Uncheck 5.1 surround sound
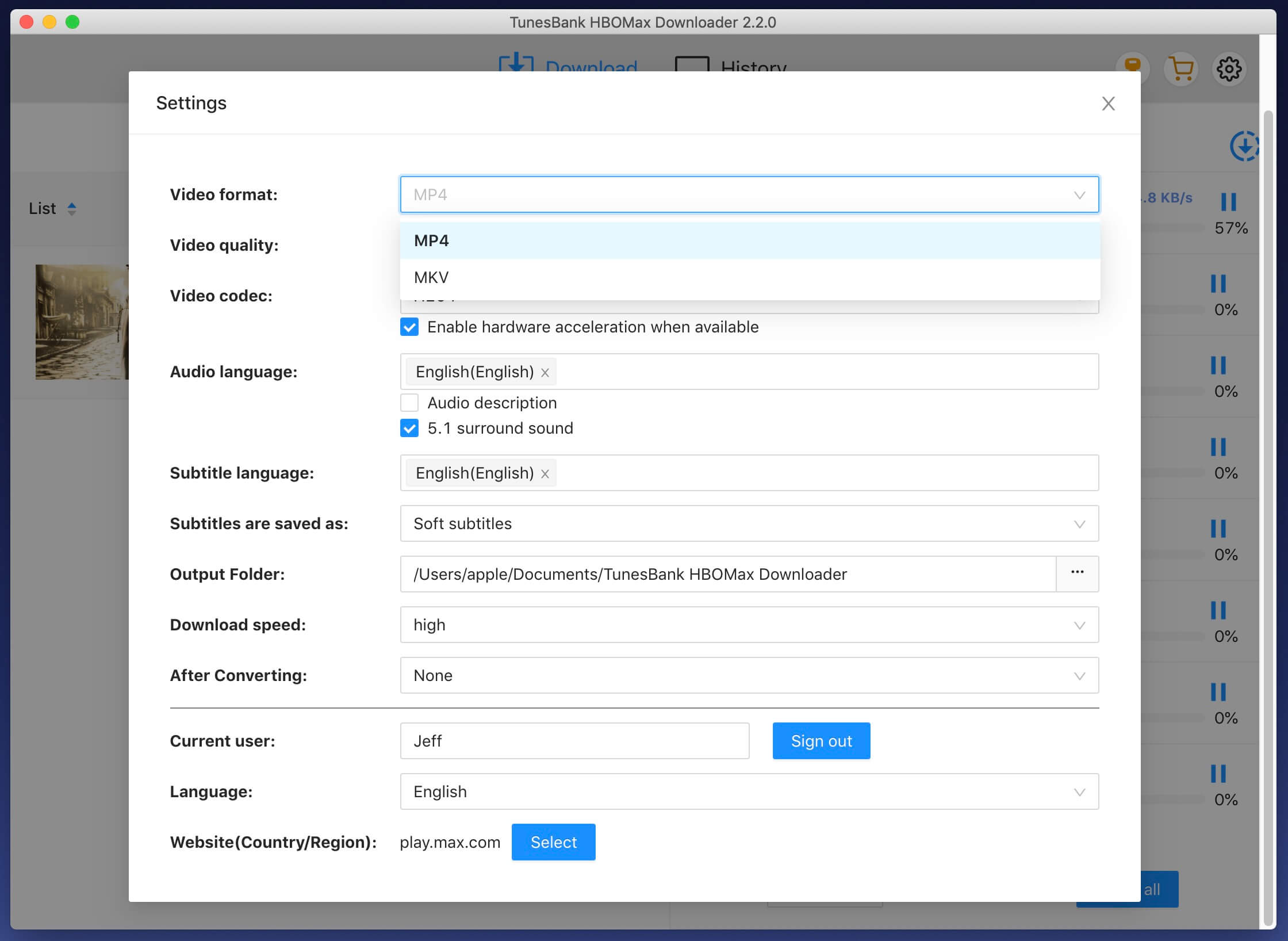1288x941 pixels. [409, 429]
